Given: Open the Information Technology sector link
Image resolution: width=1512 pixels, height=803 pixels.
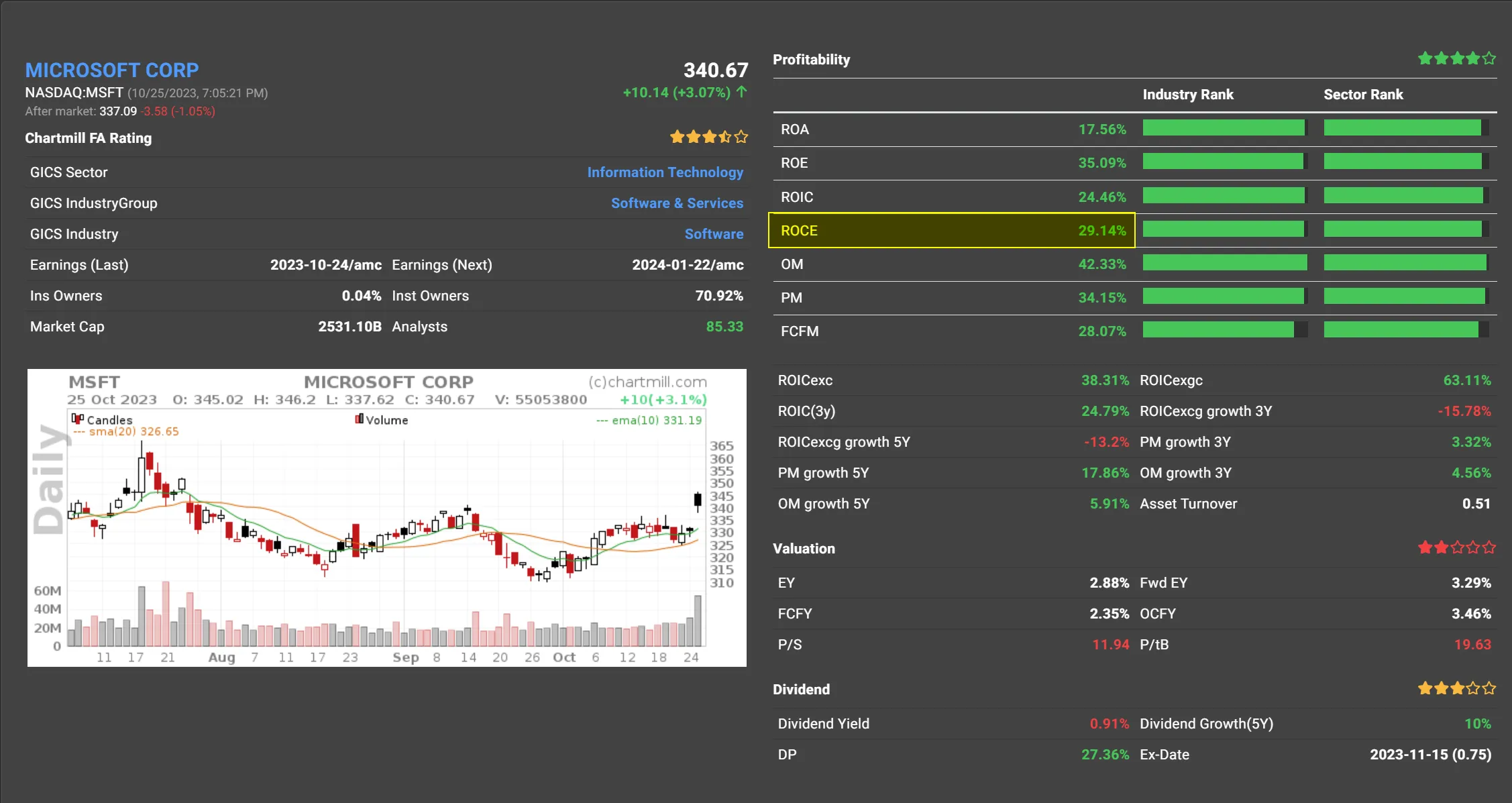Looking at the screenshot, I should (665, 172).
